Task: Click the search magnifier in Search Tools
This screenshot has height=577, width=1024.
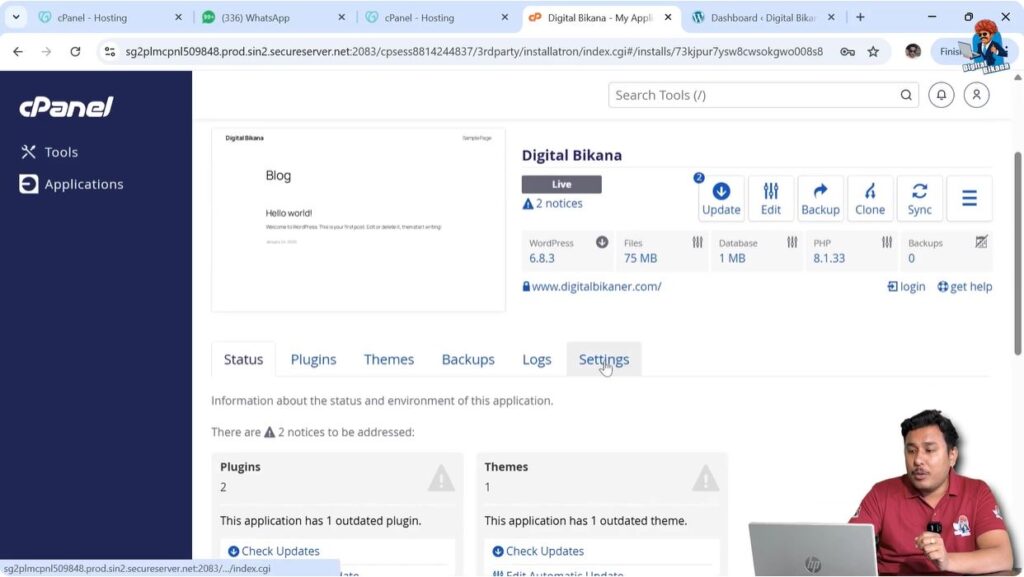Action: click(905, 94)
